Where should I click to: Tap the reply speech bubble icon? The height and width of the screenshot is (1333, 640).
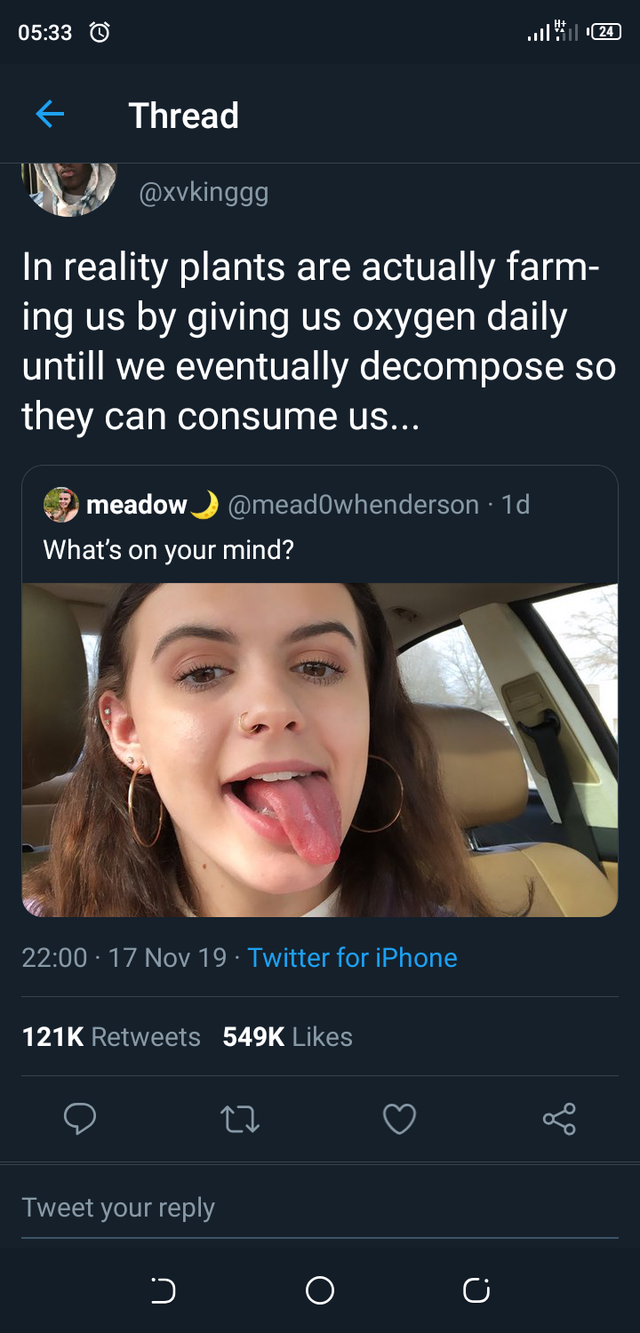80,1119
